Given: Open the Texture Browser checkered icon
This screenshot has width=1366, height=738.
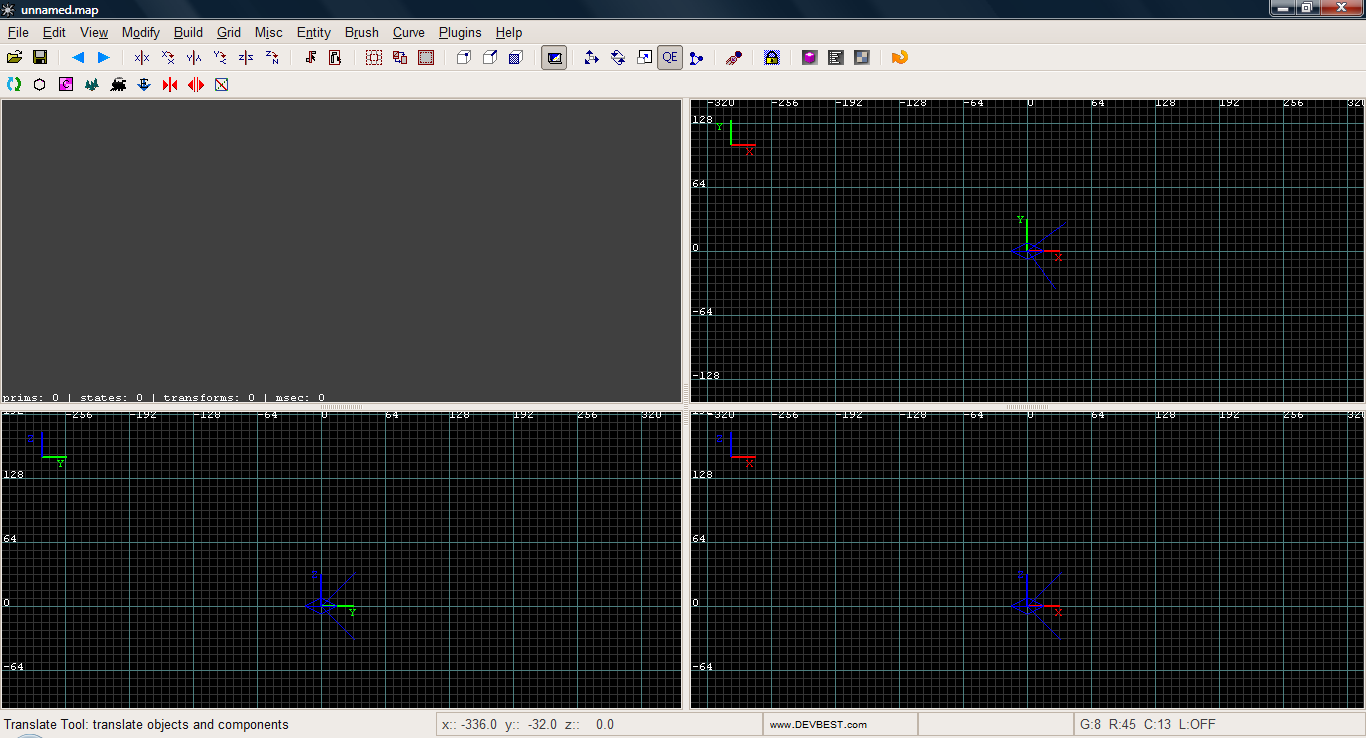Looking at the screenshot, I should [x=862, y=58].
